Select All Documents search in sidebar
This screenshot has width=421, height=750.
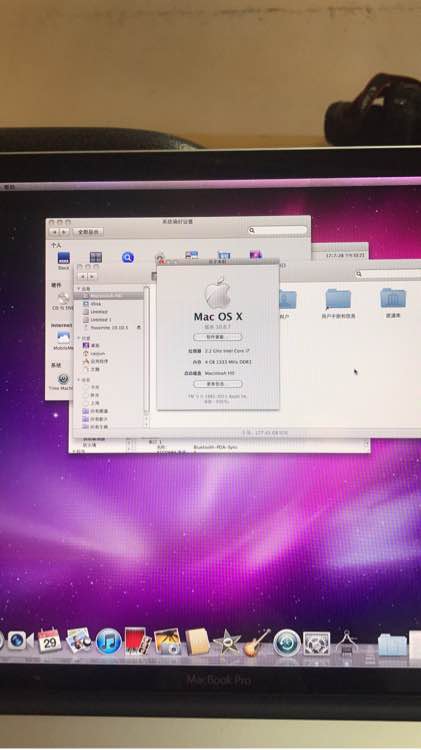111,426
